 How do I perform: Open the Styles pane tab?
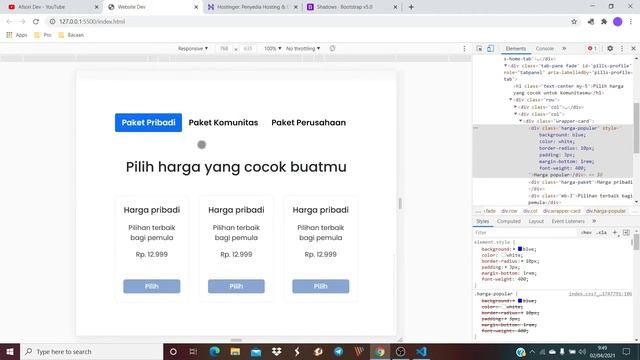(x=482, y=221)
